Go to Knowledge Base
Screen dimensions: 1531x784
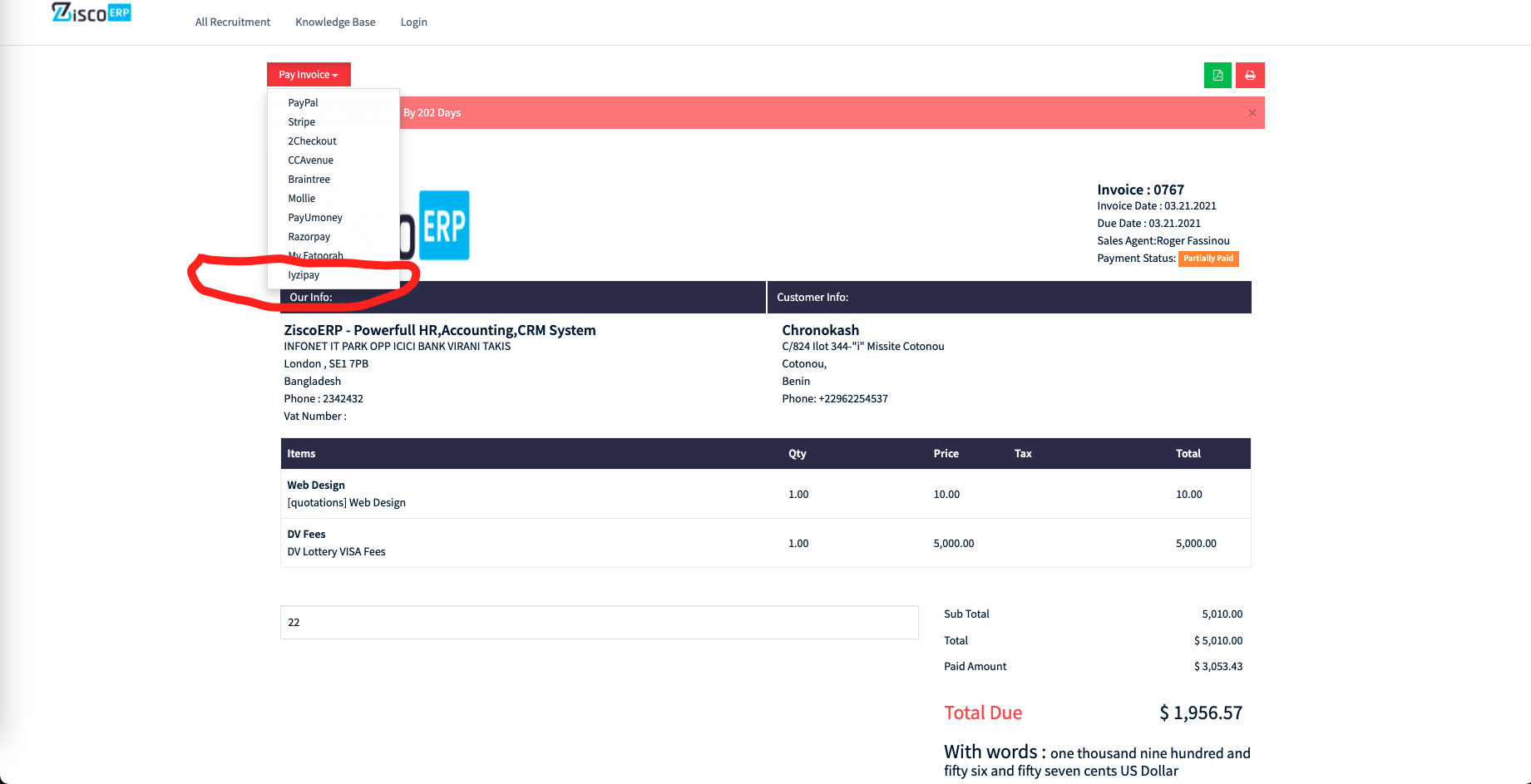pos(335,22)
